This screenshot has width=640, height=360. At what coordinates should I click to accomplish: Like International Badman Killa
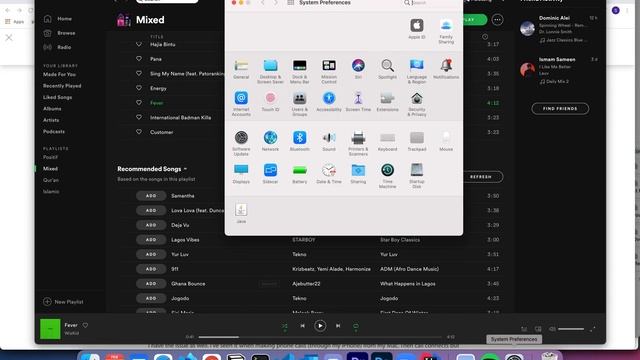click(139, 118)
